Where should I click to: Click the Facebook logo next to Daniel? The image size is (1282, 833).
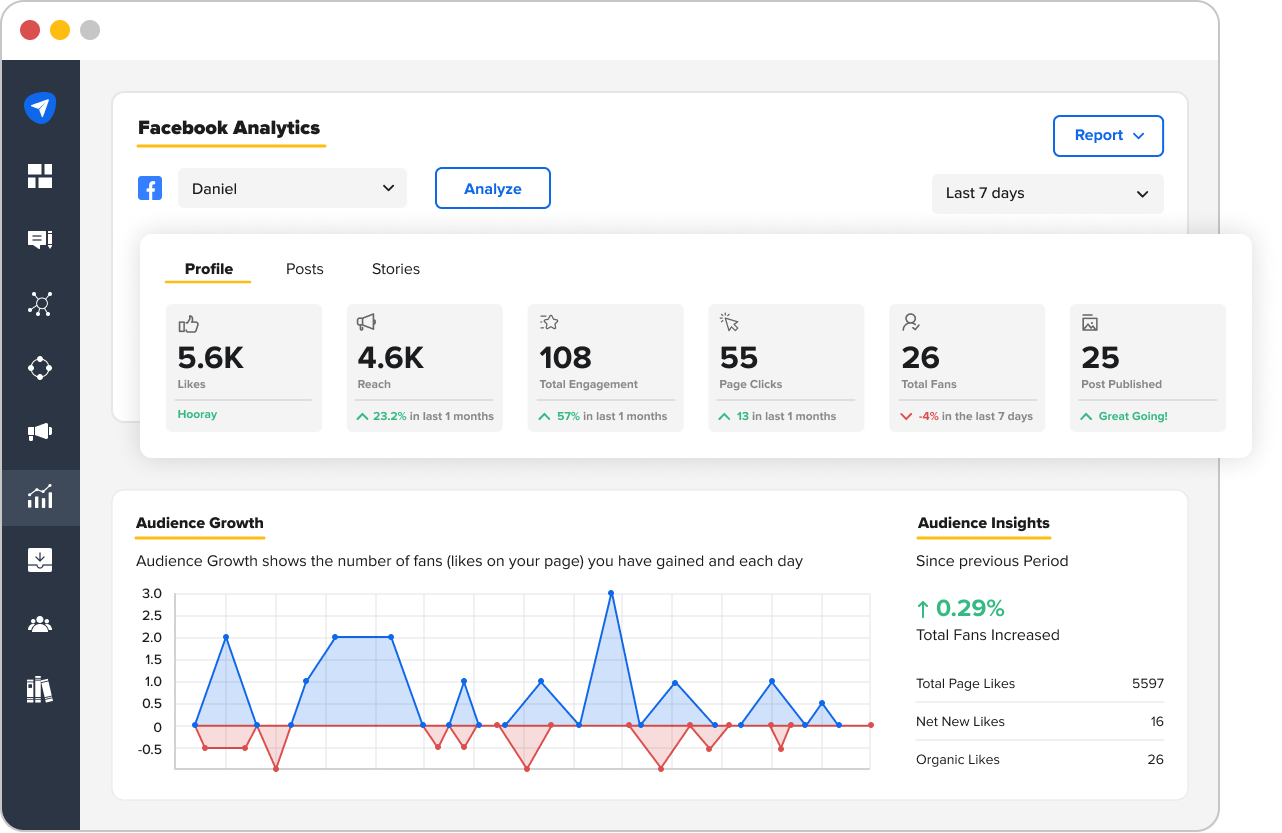(150, 188)
